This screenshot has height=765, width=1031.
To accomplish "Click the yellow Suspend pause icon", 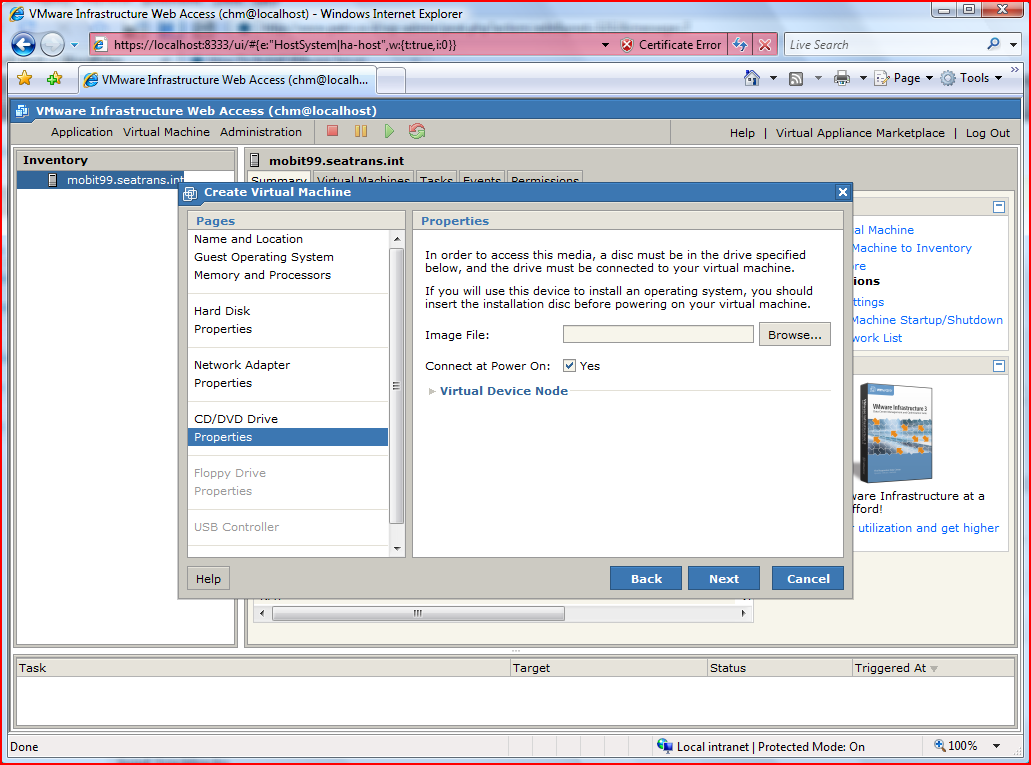I will pos(361,131).
